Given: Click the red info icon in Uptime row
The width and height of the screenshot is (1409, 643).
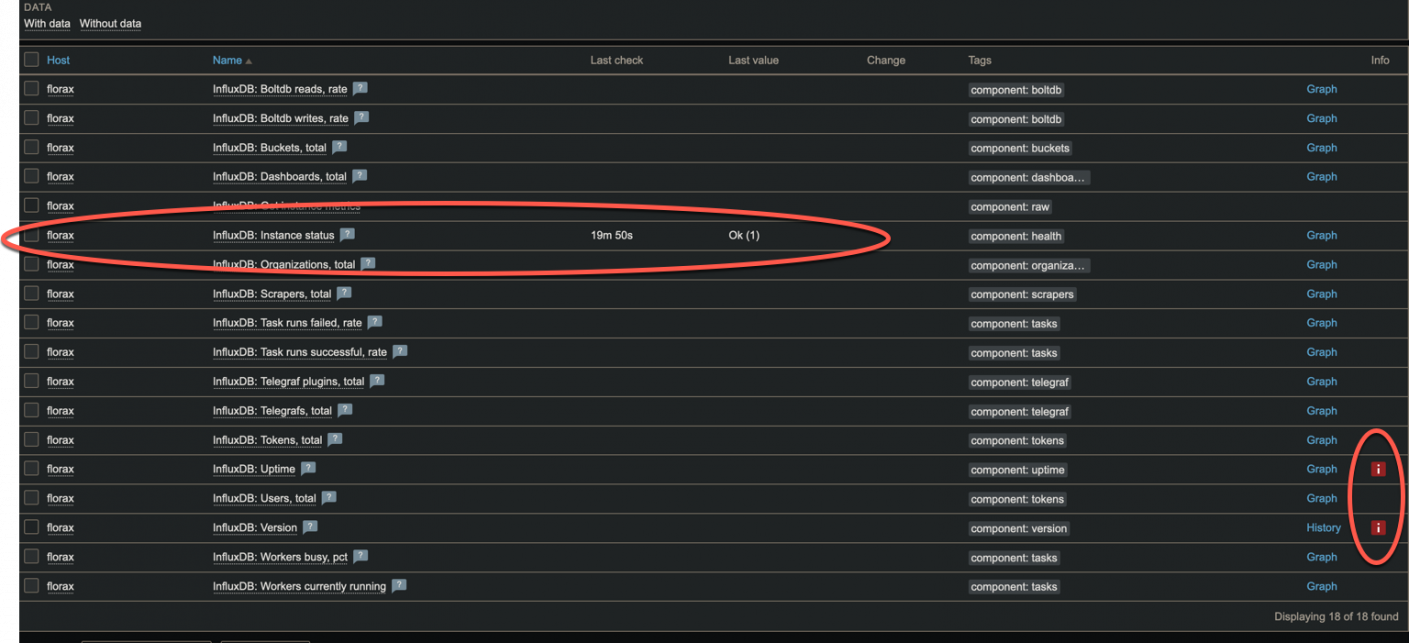Looking at the screenshot, I should (1378, 469).
